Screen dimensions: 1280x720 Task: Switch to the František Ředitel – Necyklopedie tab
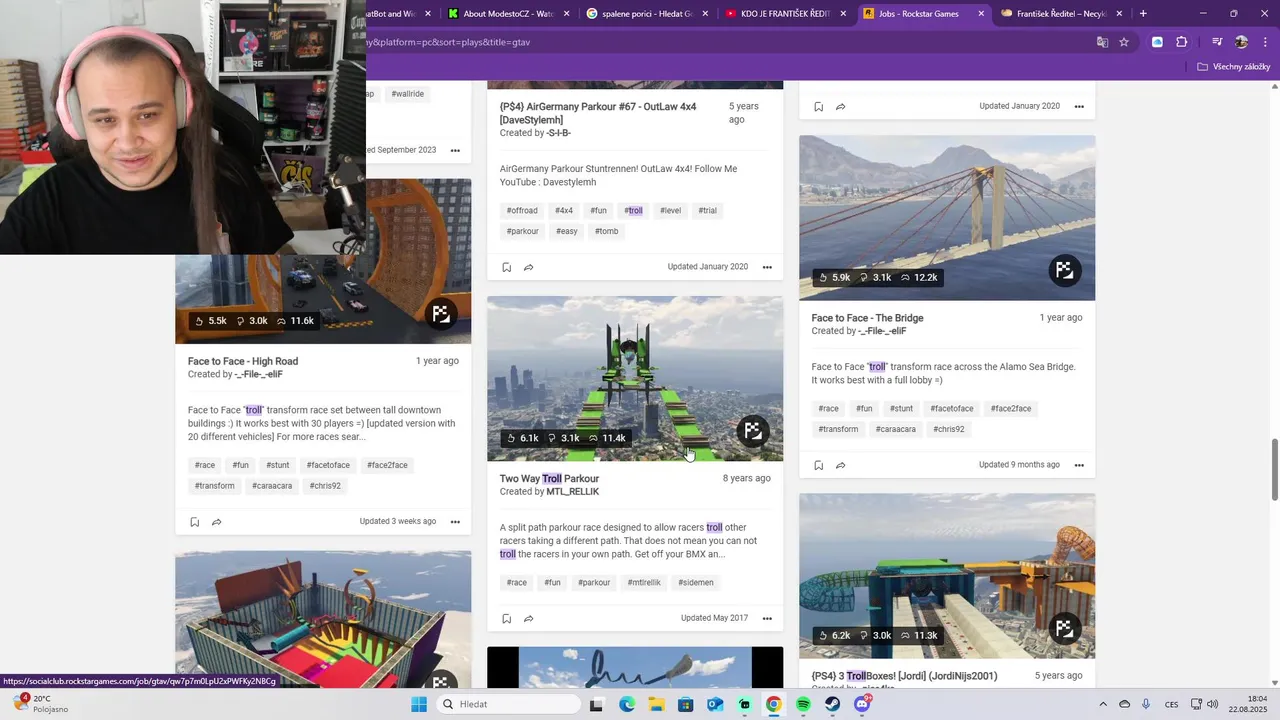coord(1062,14)
